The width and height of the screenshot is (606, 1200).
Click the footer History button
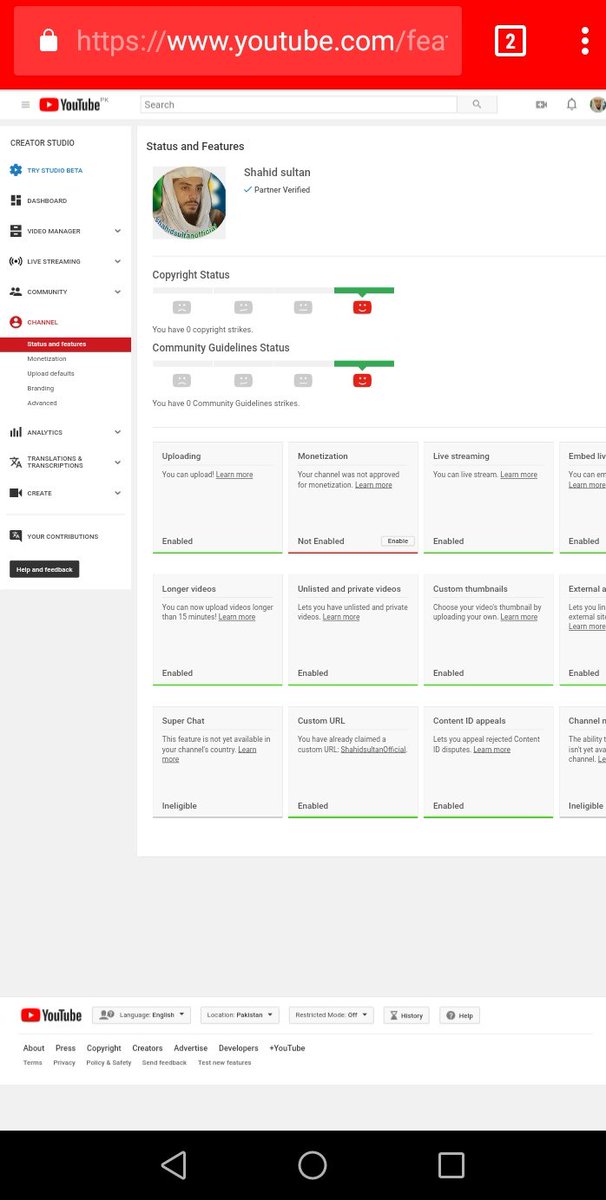405,1015
